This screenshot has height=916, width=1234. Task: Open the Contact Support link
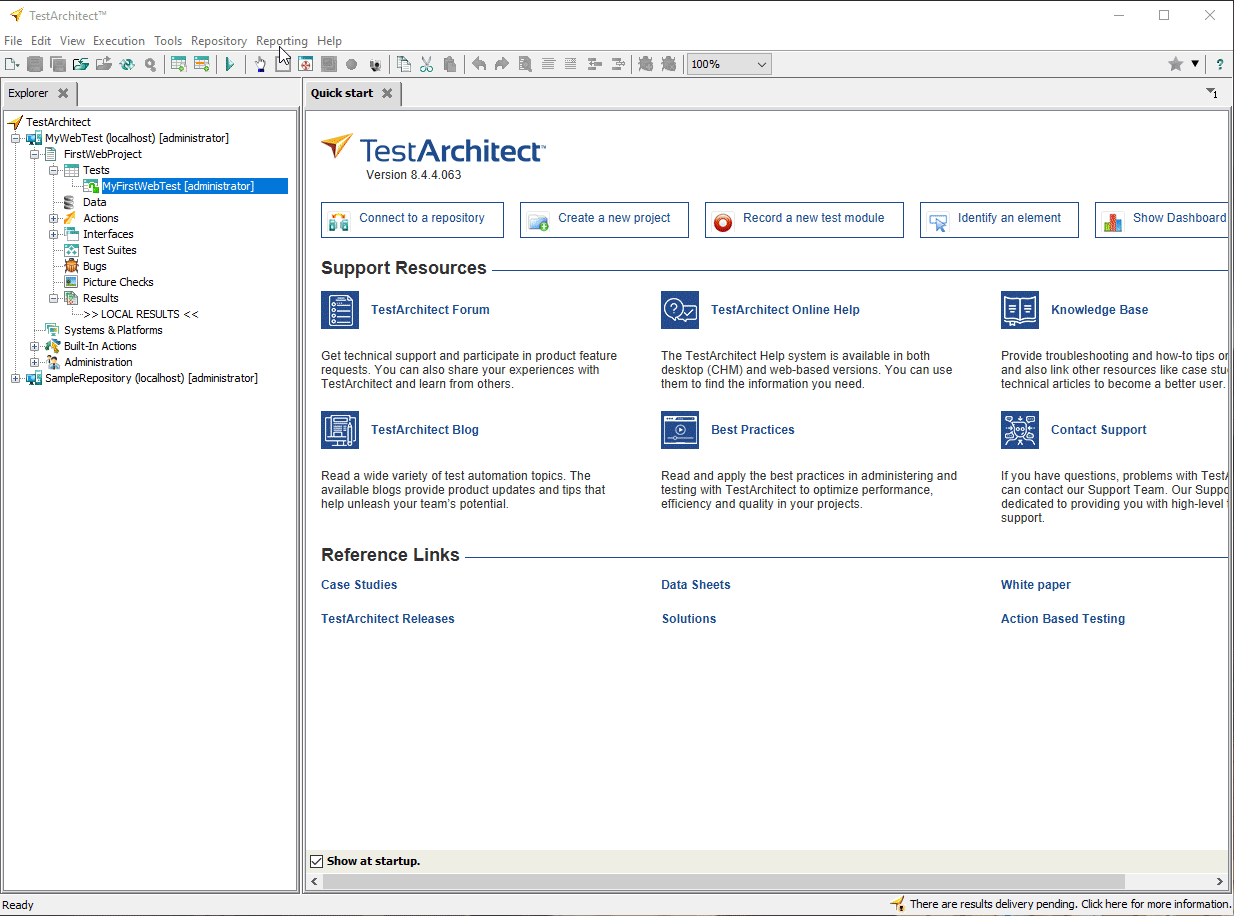point(1098,430)
